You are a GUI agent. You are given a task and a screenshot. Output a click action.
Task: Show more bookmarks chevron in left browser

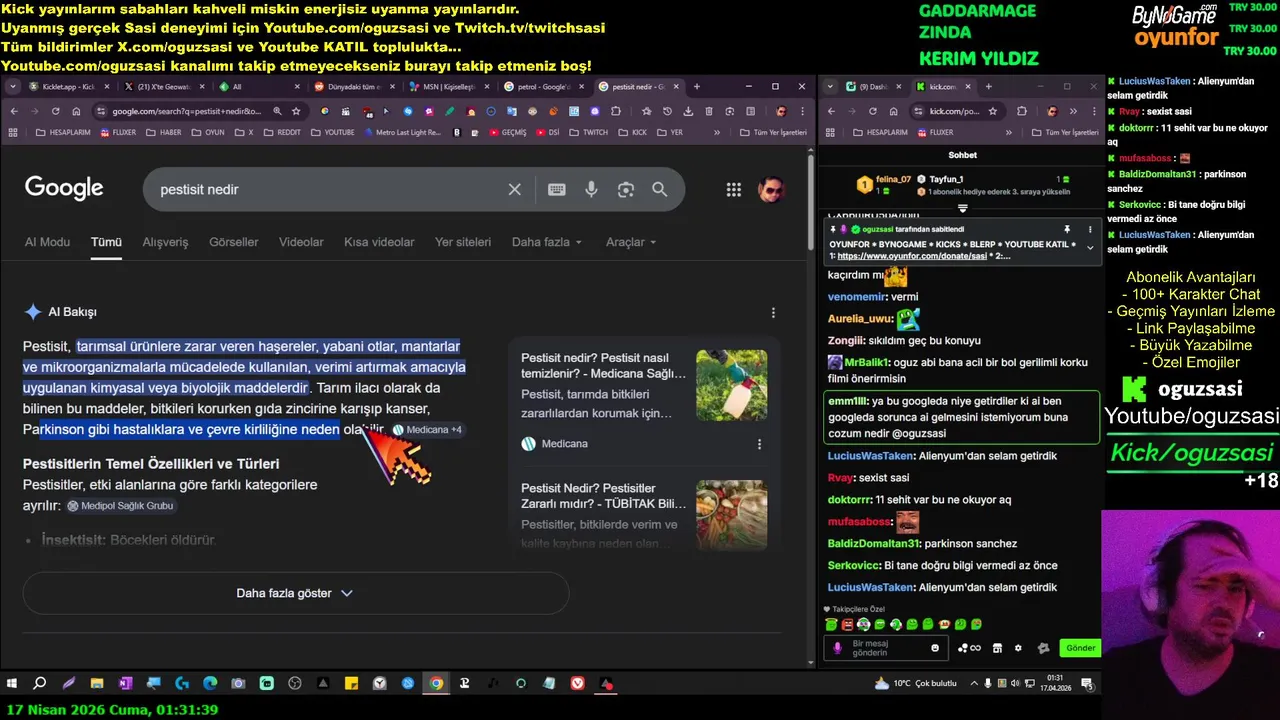(x=716, y=132)
